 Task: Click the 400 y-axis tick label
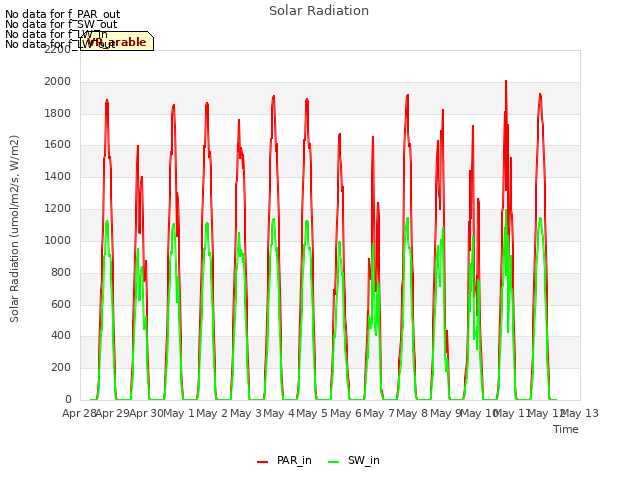(61, 336)
